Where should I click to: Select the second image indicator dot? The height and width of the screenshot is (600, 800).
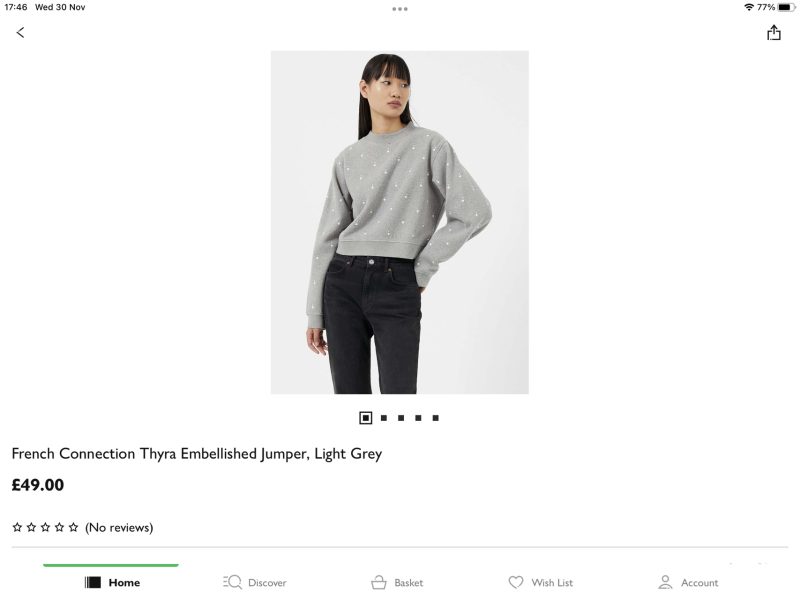pos(384,418)
